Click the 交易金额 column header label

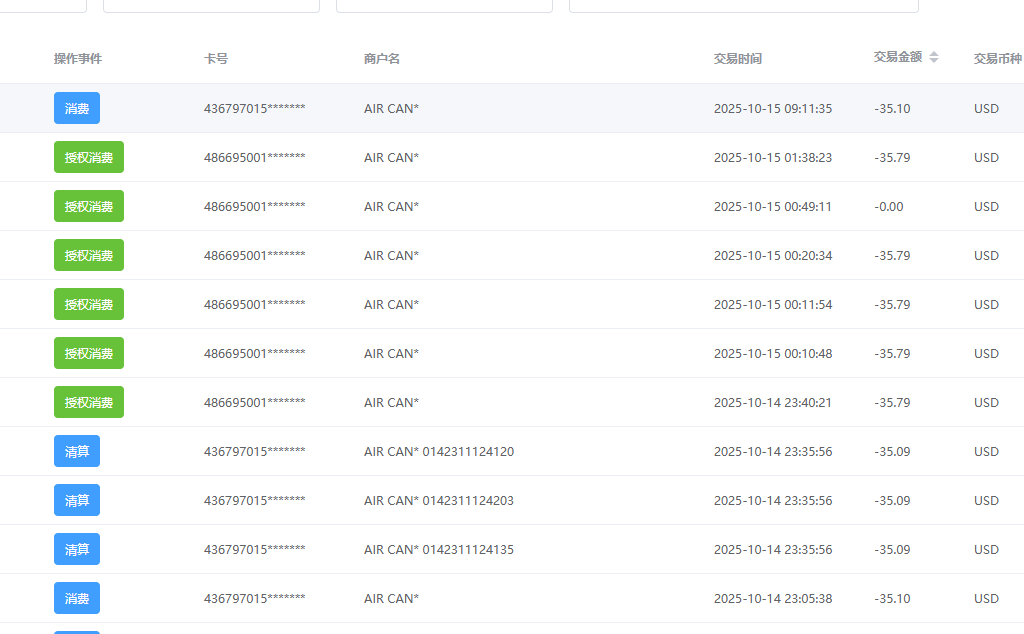[898, 57]
